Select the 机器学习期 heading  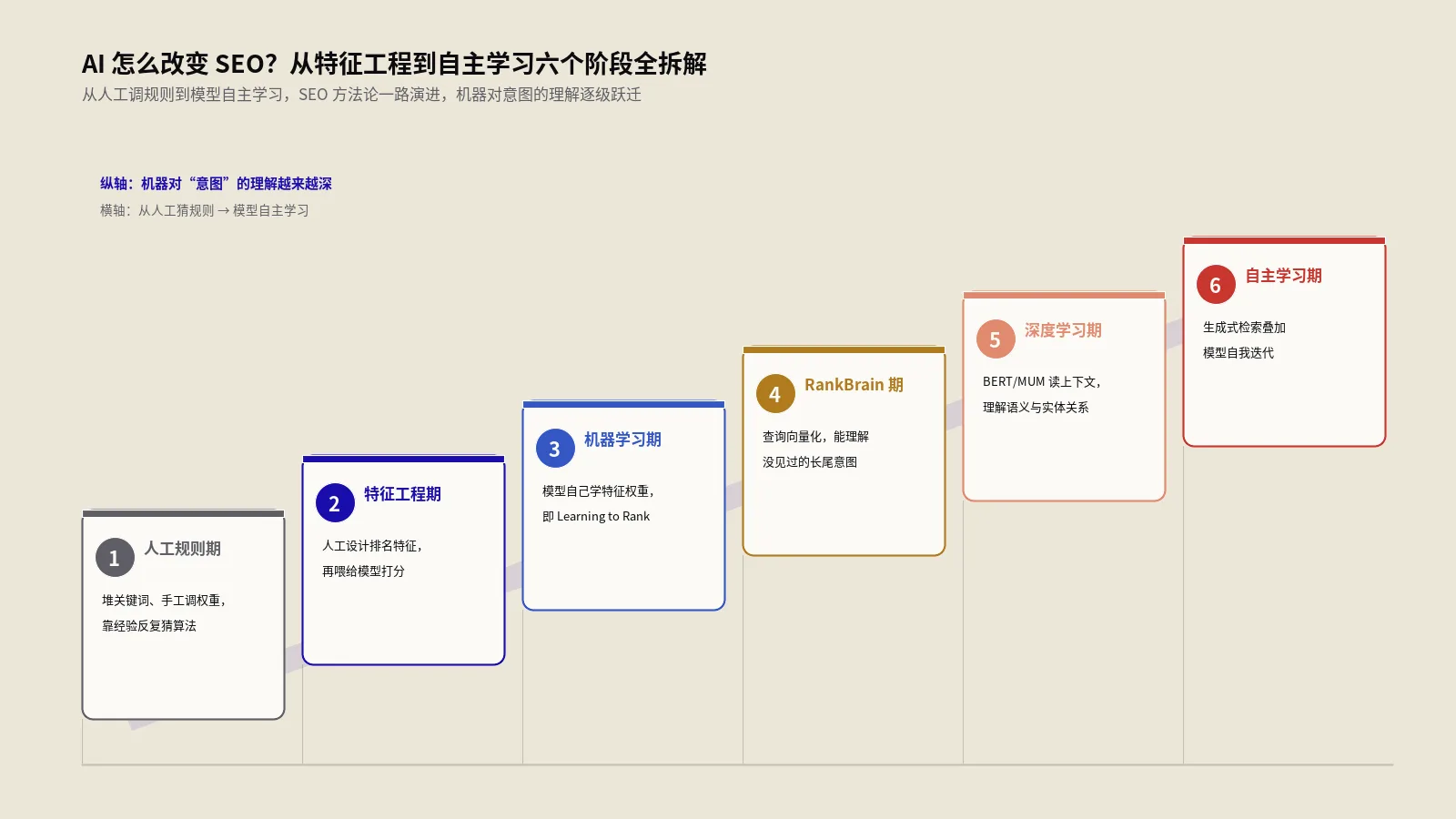tap(622, 440)
